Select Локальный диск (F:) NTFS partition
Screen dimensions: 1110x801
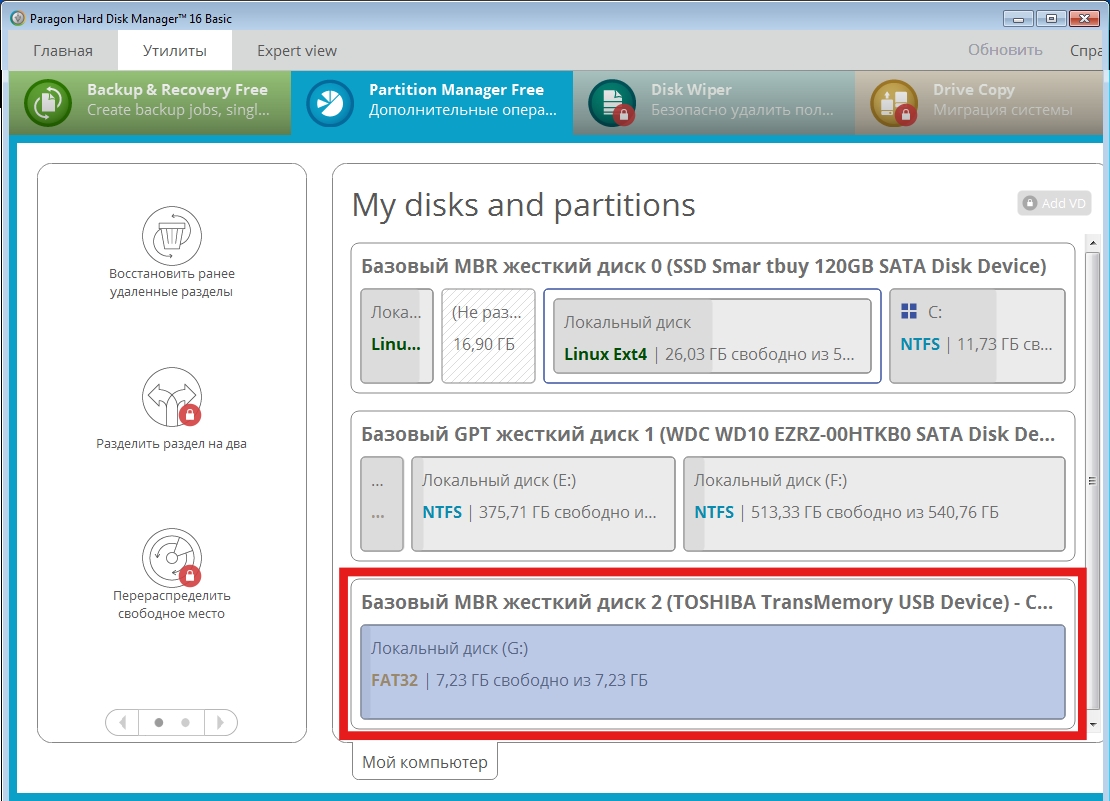coord(873,504)
